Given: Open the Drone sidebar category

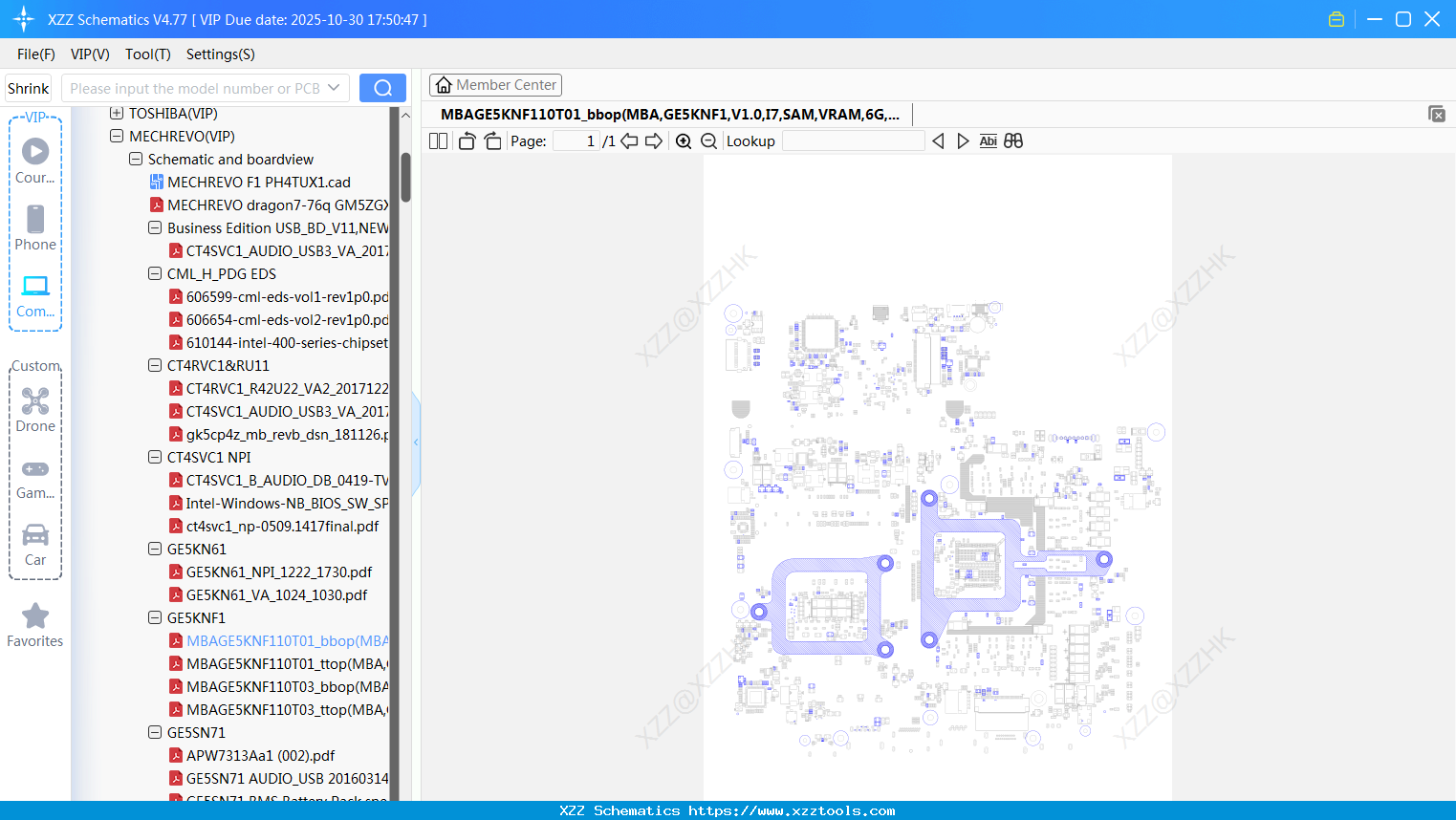Looking at the screenshot, I should pos(35,410).
